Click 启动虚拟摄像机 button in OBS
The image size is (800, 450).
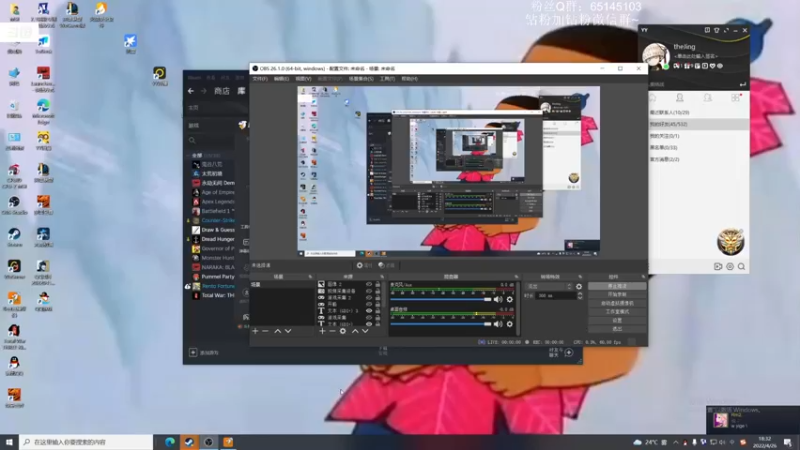click(617, 304)
